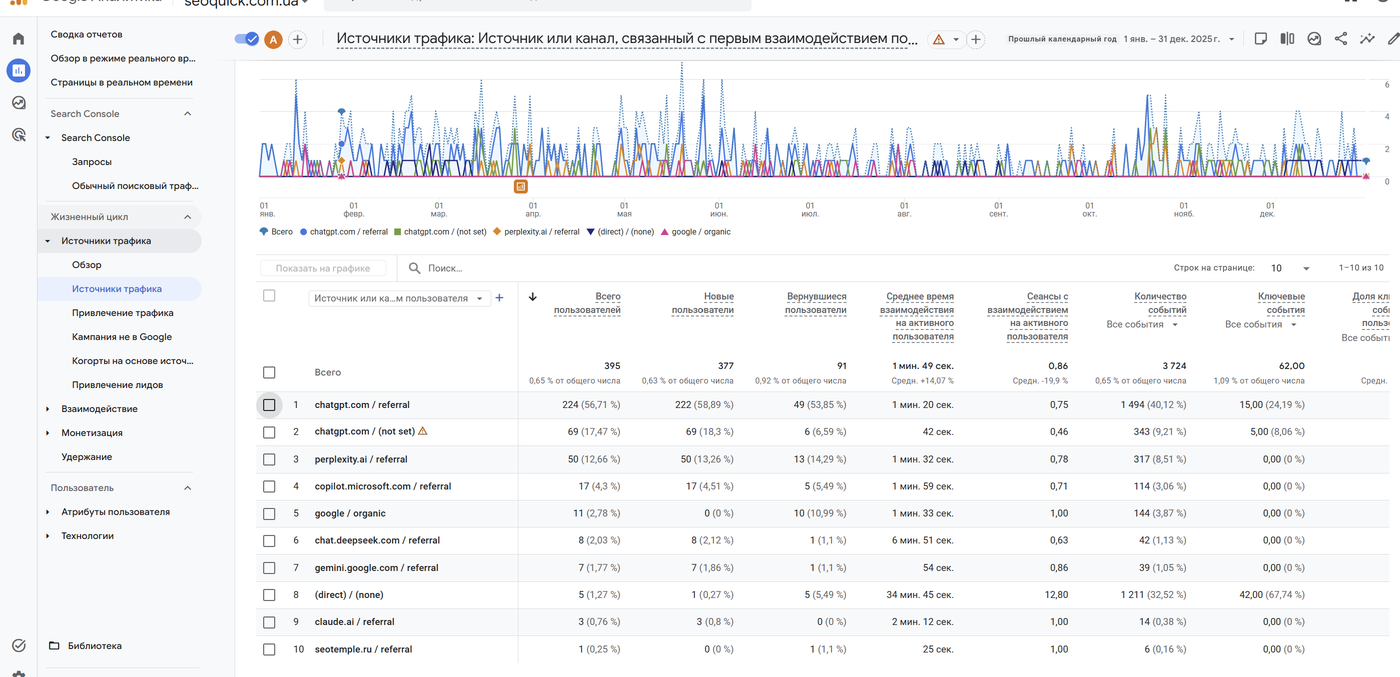The width and height of the screenshot is (1400, 677).
Task: Check the Всего totals row checkbox
Action: pyautogui.click(x=269, y=372)
